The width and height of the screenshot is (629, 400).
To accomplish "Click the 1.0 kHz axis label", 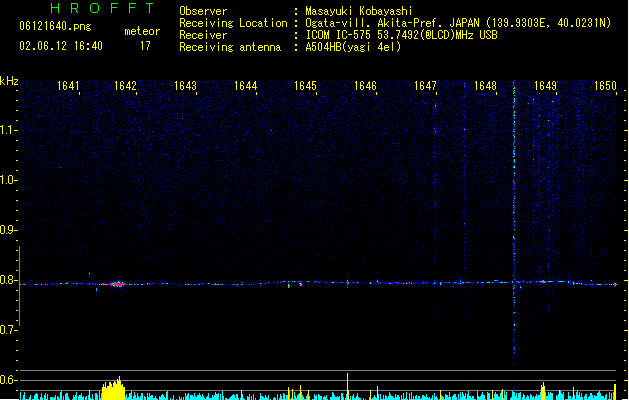I will (x=7, y=180).
